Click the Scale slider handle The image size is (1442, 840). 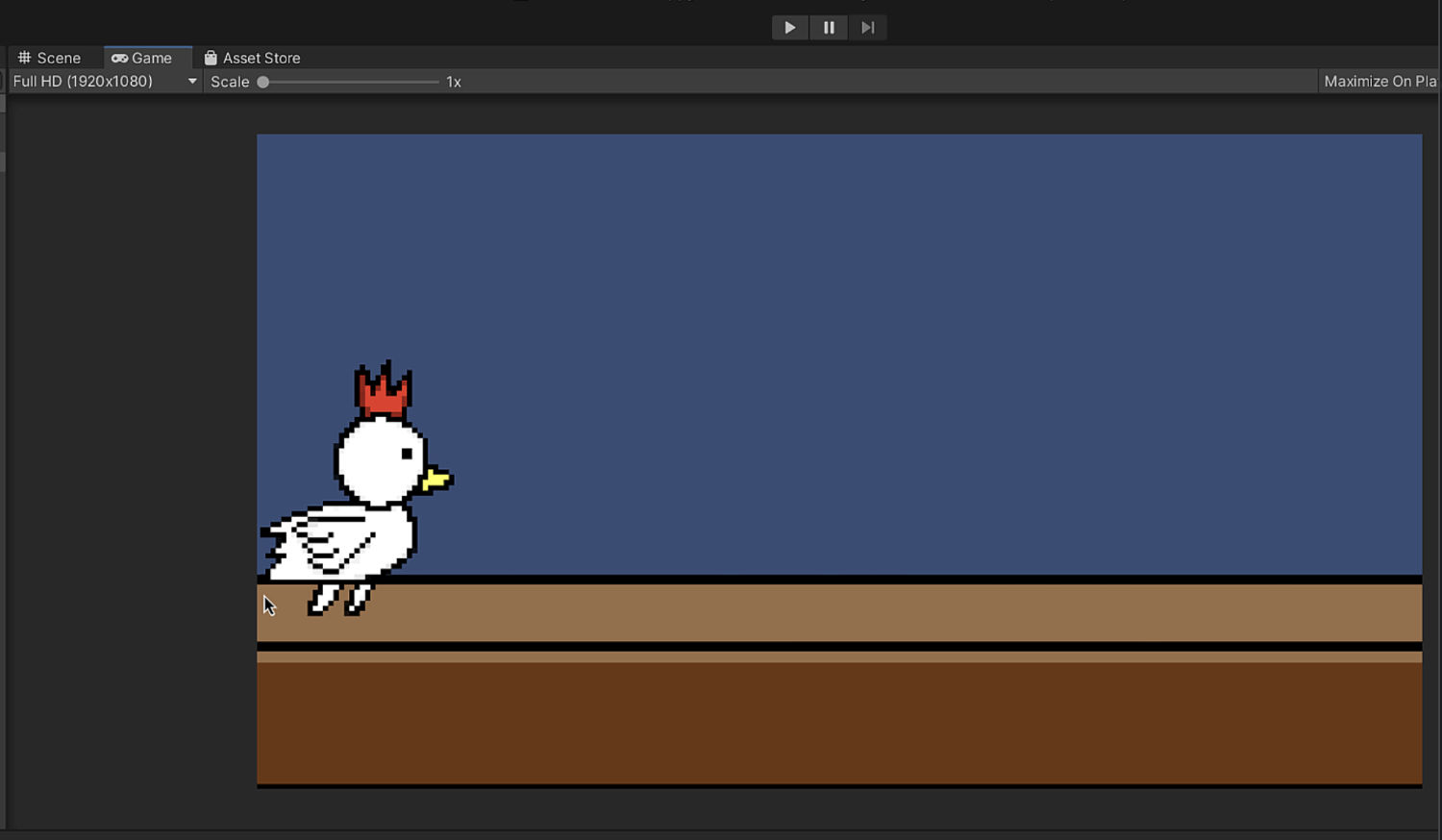262,82
